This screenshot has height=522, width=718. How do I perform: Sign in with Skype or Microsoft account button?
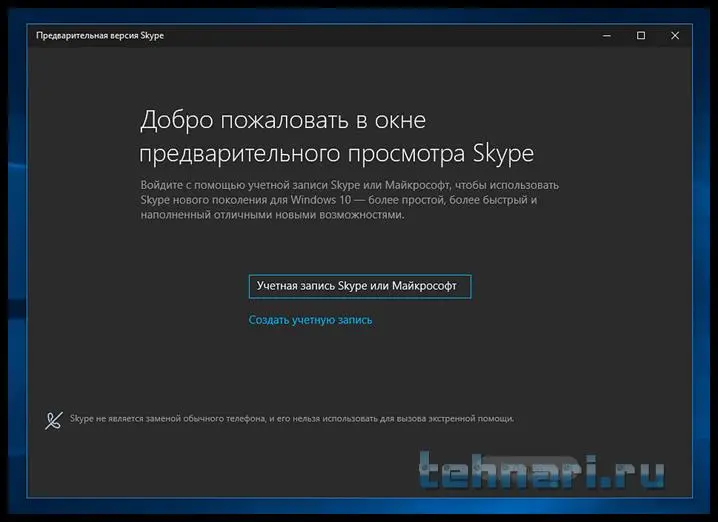[x=360, y=286]
